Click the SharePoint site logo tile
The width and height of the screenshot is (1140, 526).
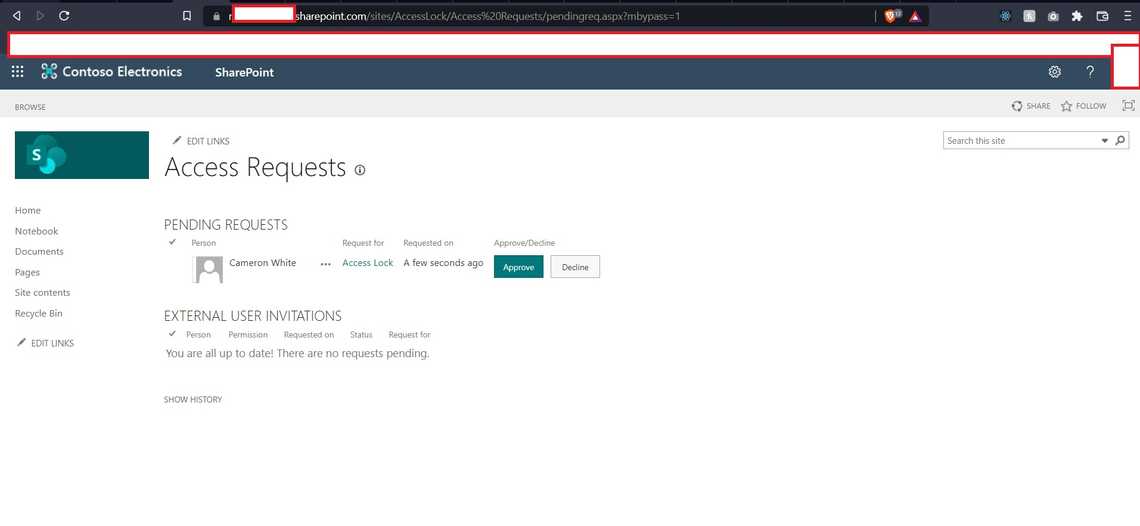click(81, 155)
